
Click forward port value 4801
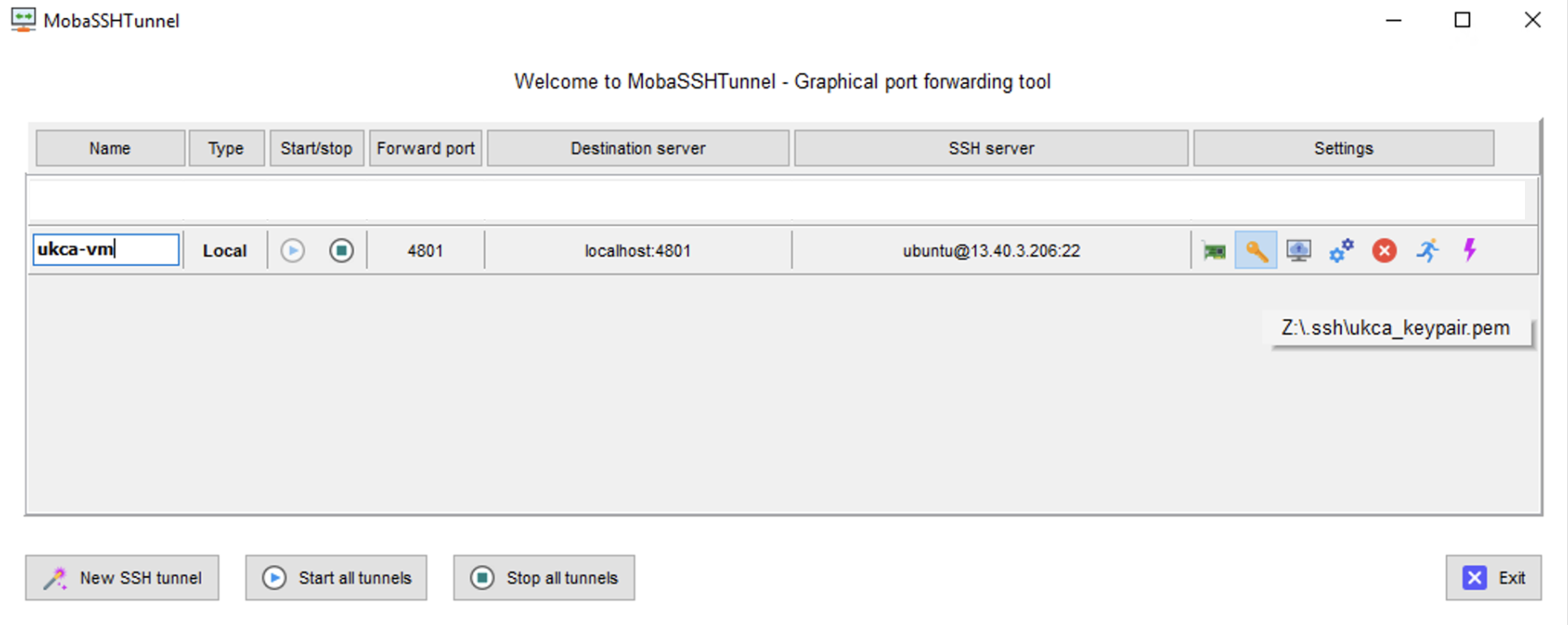(x=425, y=250)
